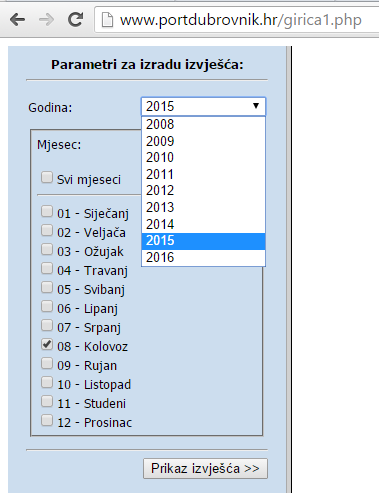
Task: Toggle the Godina dropdown arrow
Action: pyautogui.click(x=256, y=106)
